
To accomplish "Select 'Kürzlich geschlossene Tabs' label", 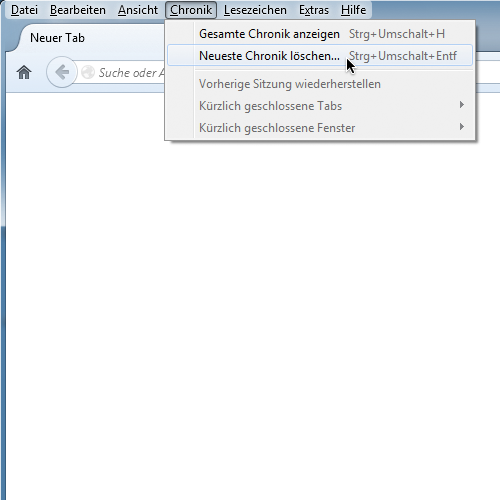I will click(270, 106).
